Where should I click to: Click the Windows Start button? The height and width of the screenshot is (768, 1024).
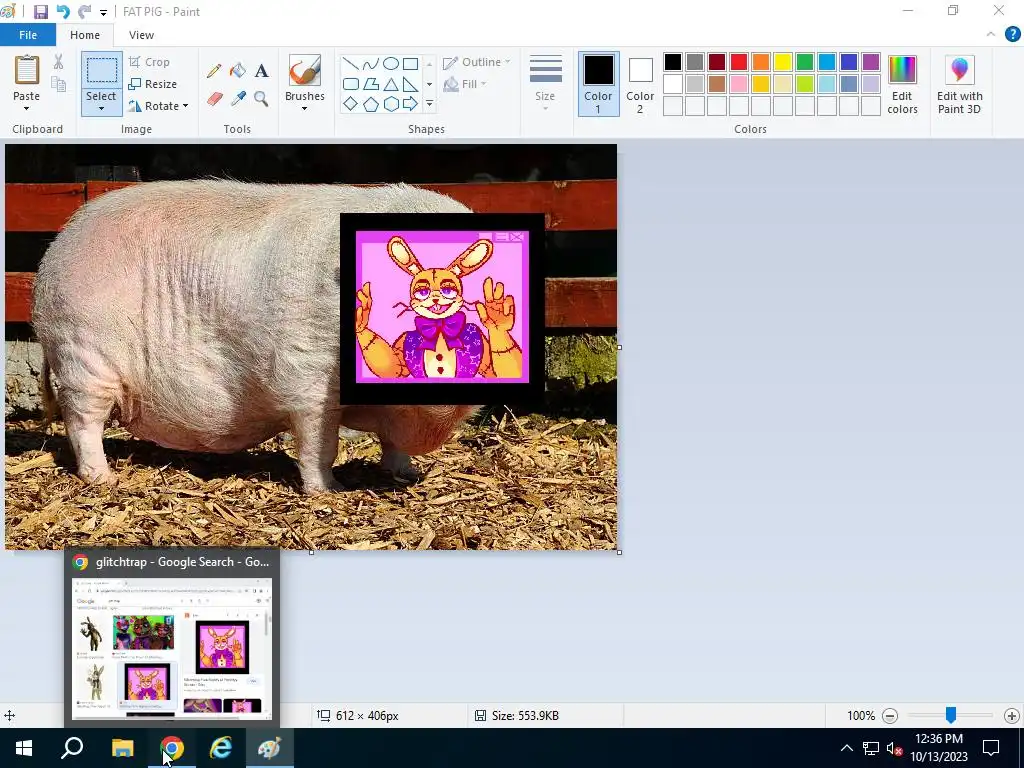tap(24, 748)
